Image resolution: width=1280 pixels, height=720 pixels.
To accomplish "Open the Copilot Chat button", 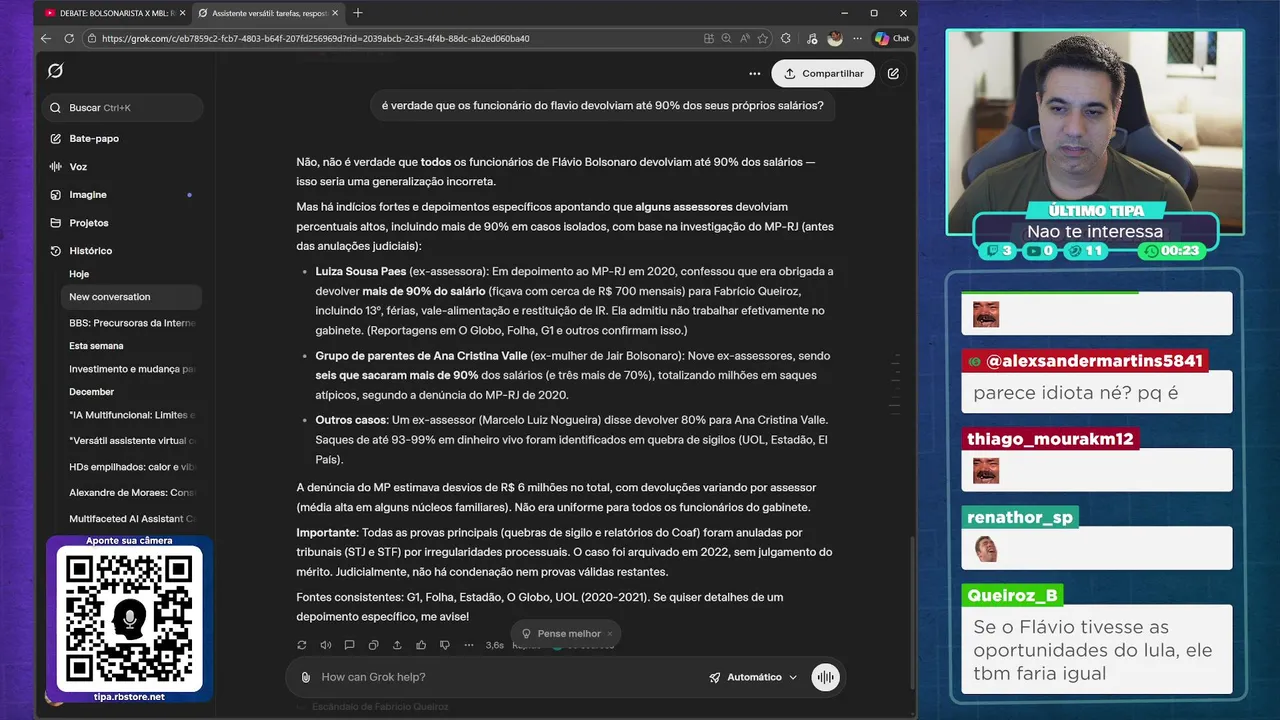I will pyautogui.click(x=892, y=39).
